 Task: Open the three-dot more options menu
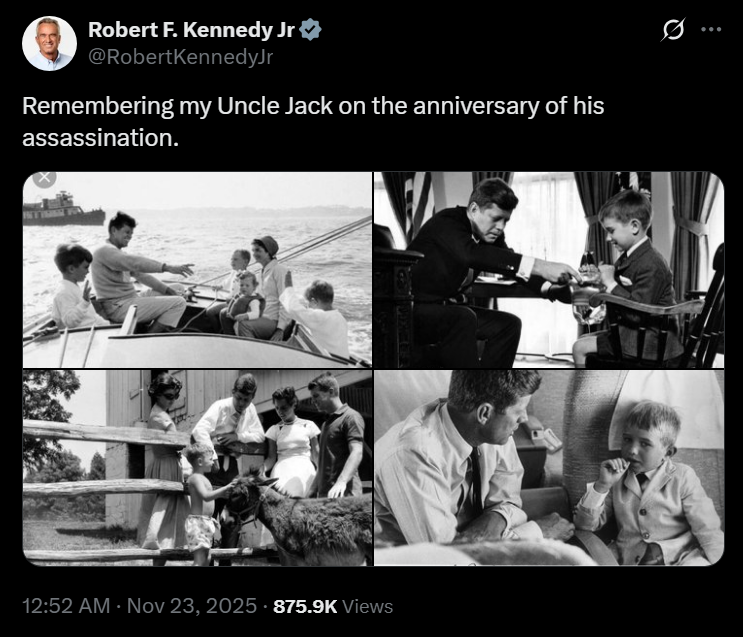click(711, 29)
